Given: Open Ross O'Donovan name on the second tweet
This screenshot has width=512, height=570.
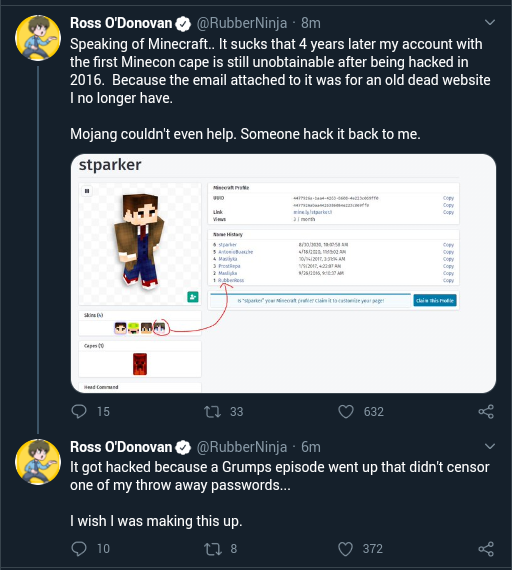Looking at the screenshot, I should tap(121, 447).
